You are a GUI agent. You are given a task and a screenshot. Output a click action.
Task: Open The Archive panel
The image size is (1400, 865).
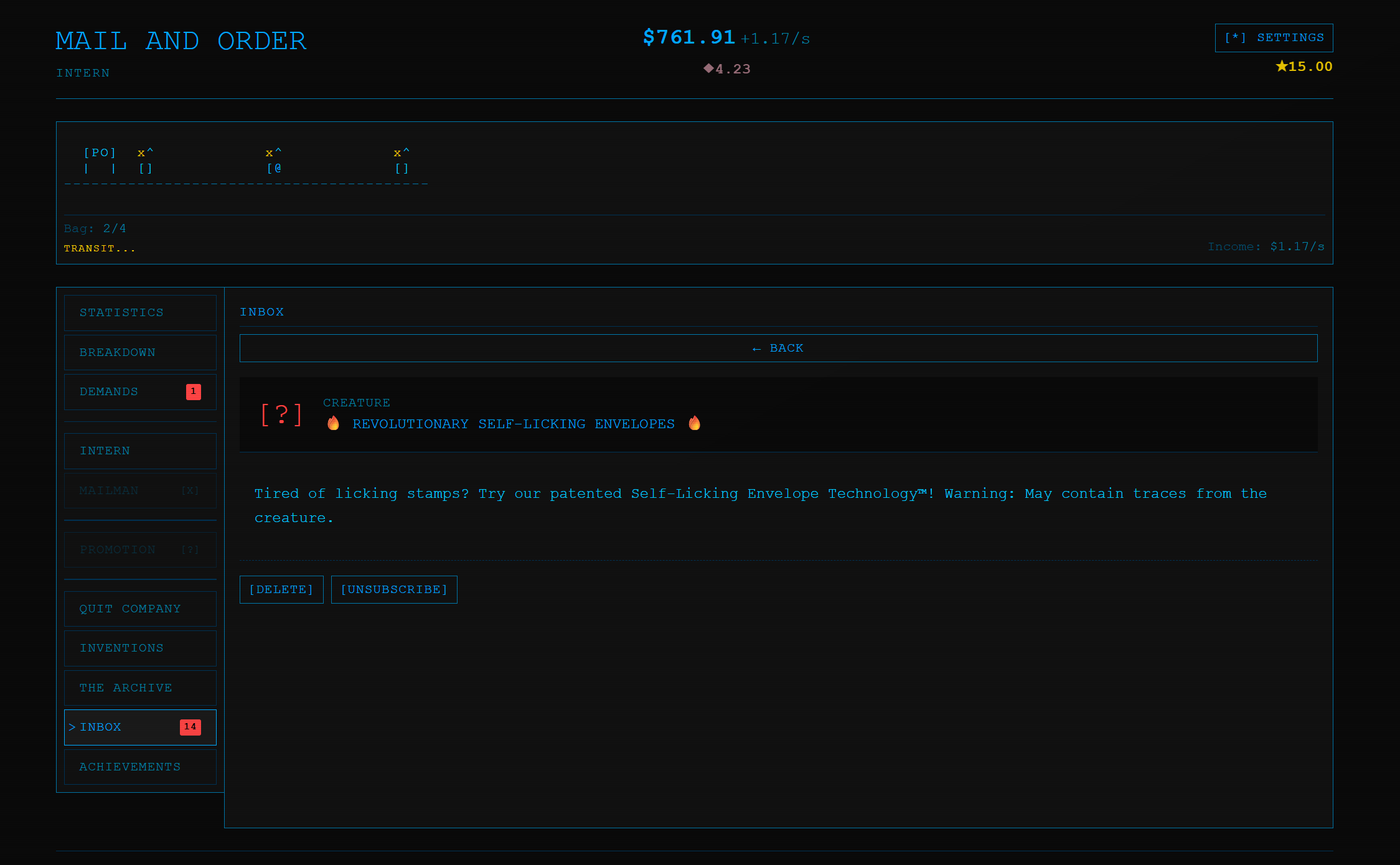click(140, 688)
